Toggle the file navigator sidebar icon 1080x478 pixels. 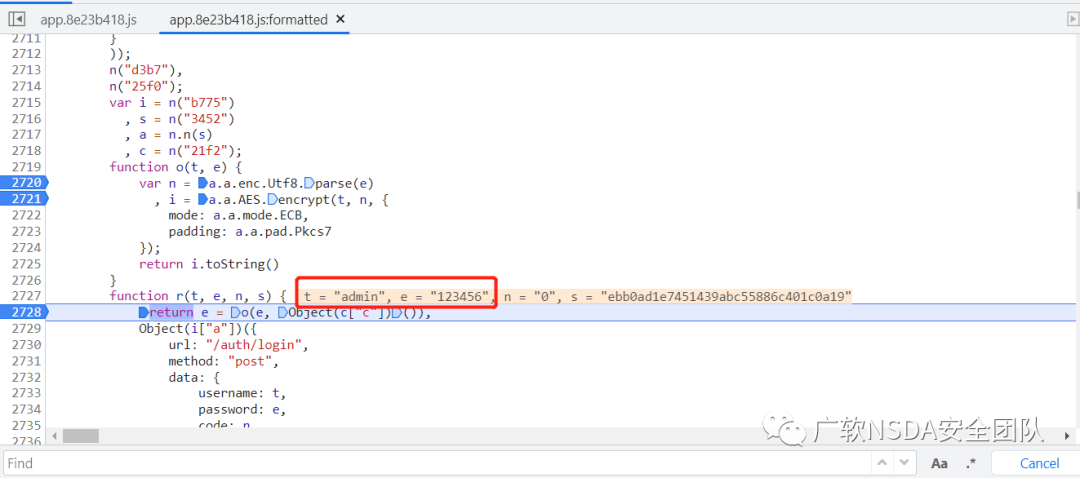pos(17,19)
